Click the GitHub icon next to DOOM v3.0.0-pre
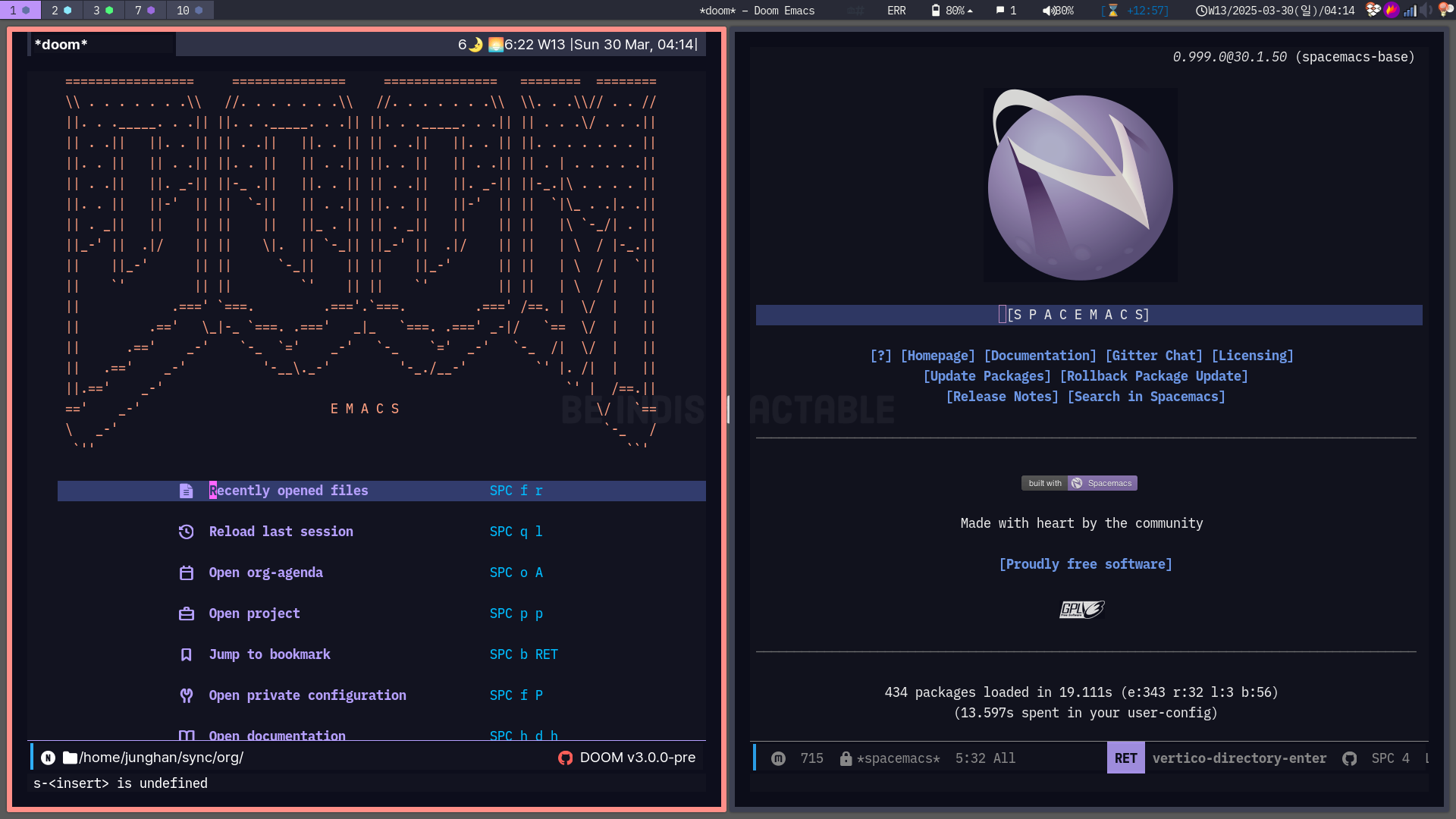This screenshot has height=819, width=1456. (565, 758)
